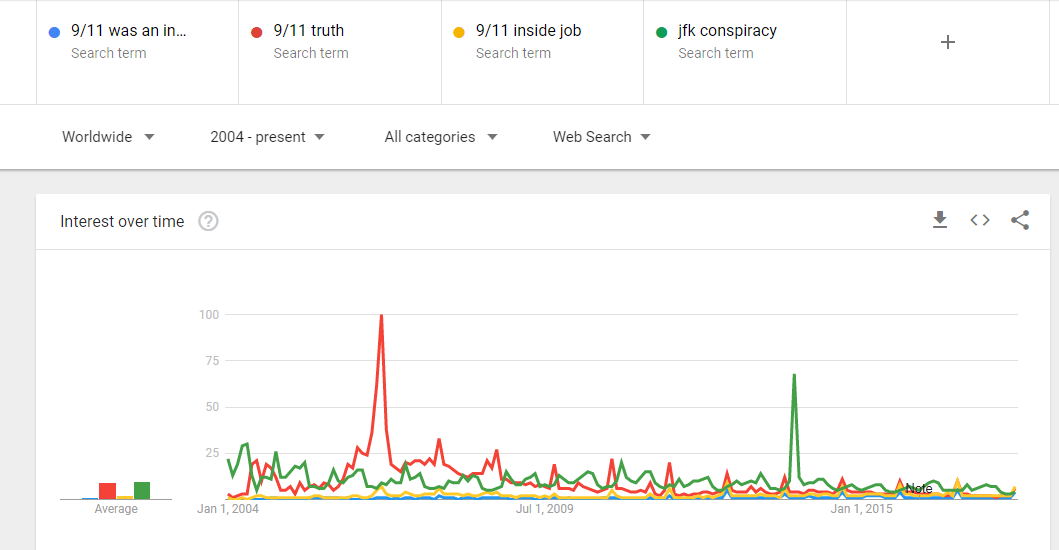Open the Interest over time help icon
The width and height of the screenshot is (1059, 550).
tap(208, 222)
